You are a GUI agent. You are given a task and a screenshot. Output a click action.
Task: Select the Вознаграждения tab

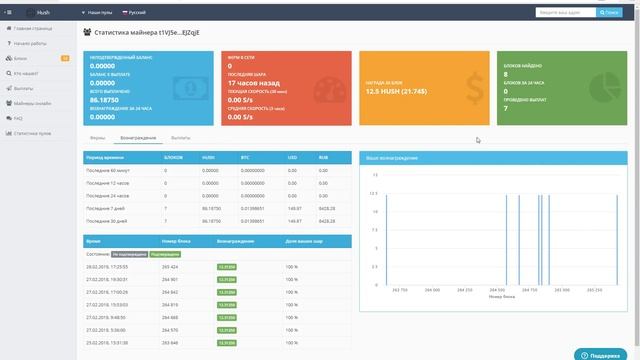(x=138, y=138)
